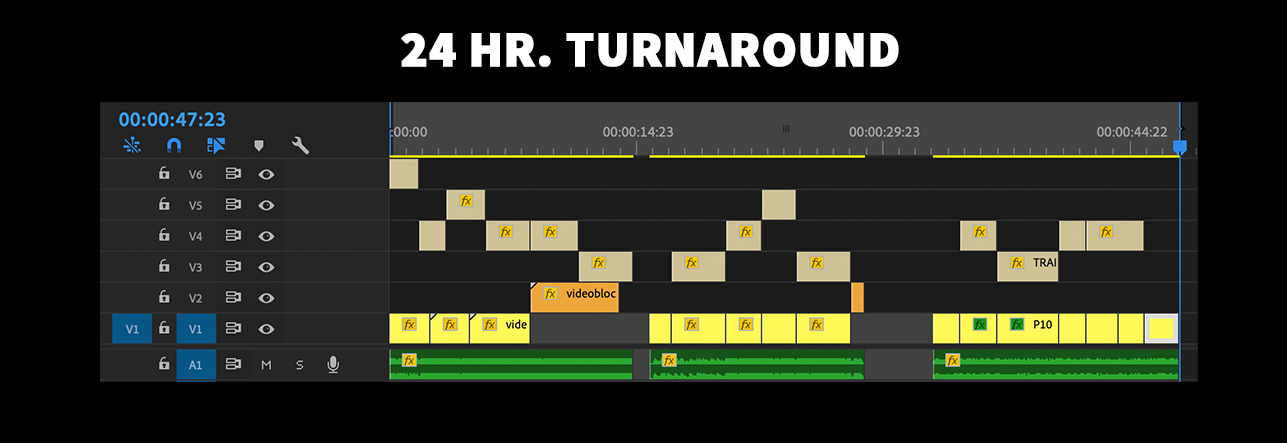Toggle sync lock on track V5
The width and height of the screenshot is (1287, 443).
(233, 205)
